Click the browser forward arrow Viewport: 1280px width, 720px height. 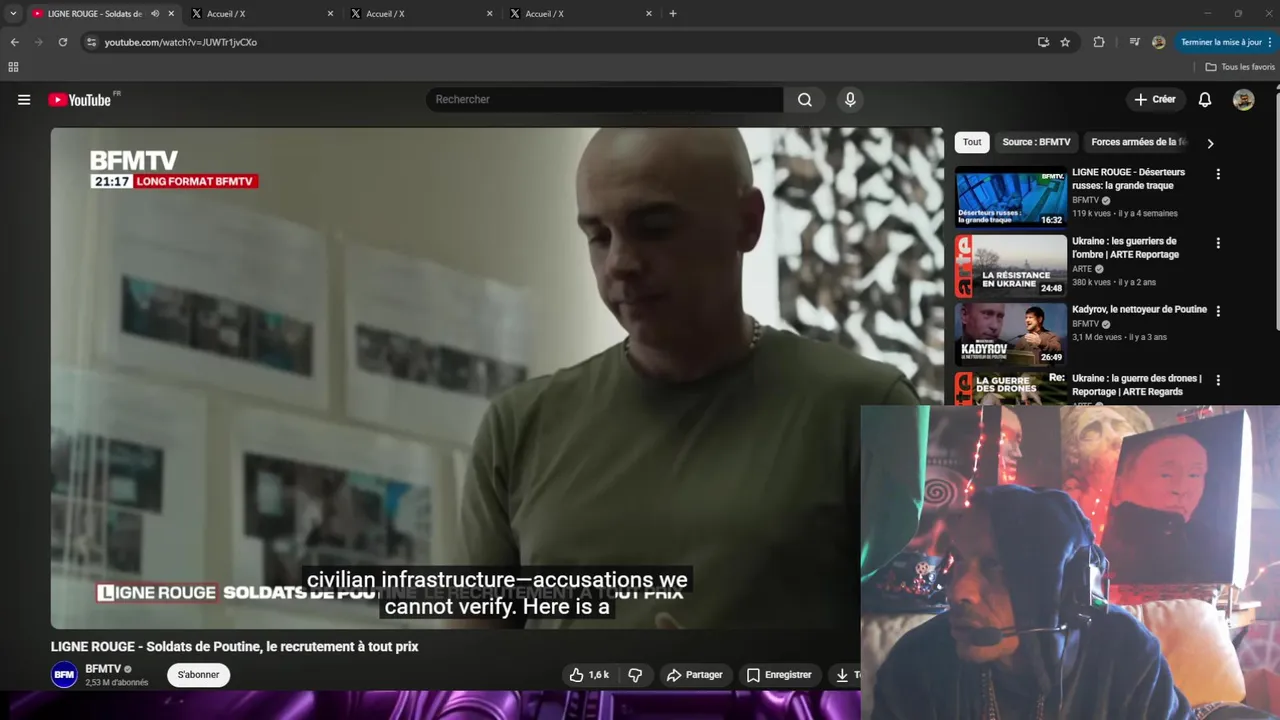point(39,42)
